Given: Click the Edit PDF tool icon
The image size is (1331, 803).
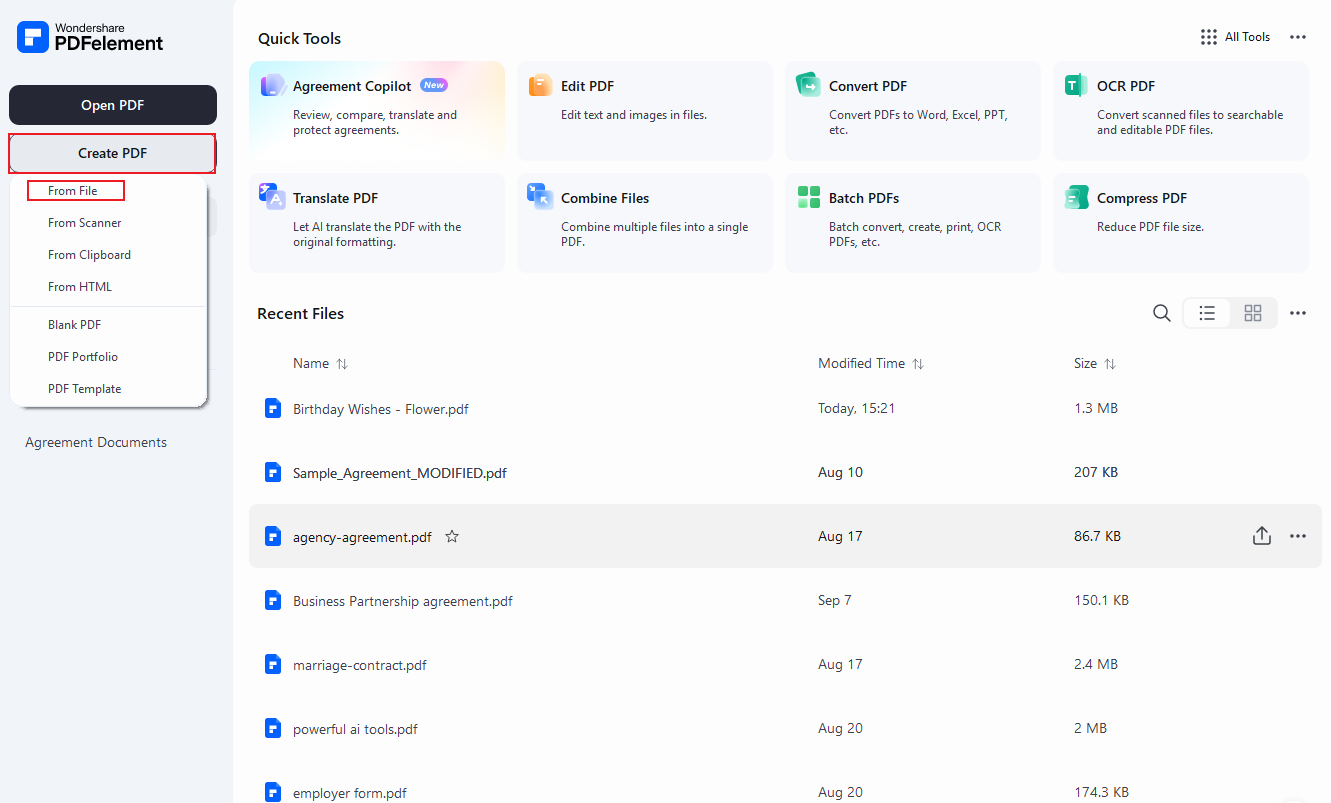Looking at the screenshot, I should pos(541,85).
